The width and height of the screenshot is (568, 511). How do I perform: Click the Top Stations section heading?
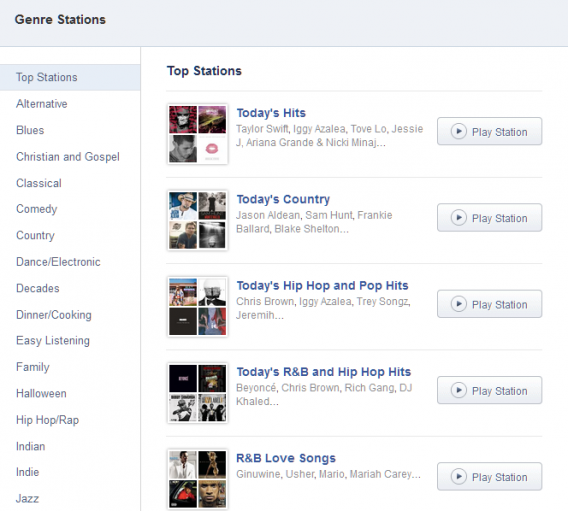pos(204,71)
